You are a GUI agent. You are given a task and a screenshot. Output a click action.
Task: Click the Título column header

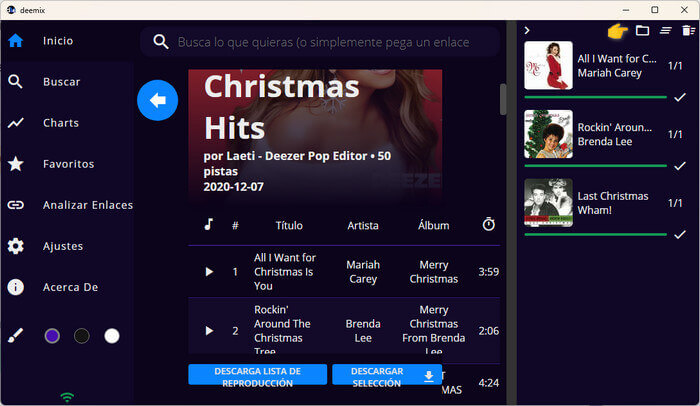coord(289,226)
